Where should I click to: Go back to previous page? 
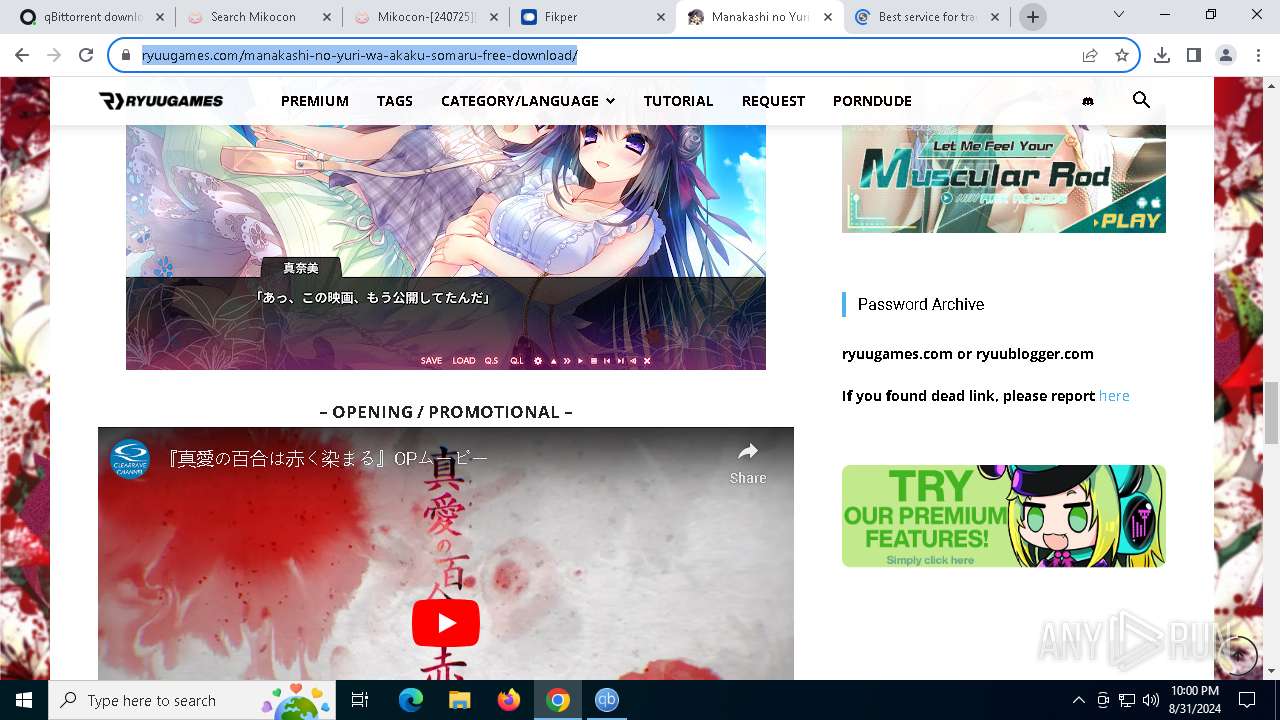click(x=22, y=56)
